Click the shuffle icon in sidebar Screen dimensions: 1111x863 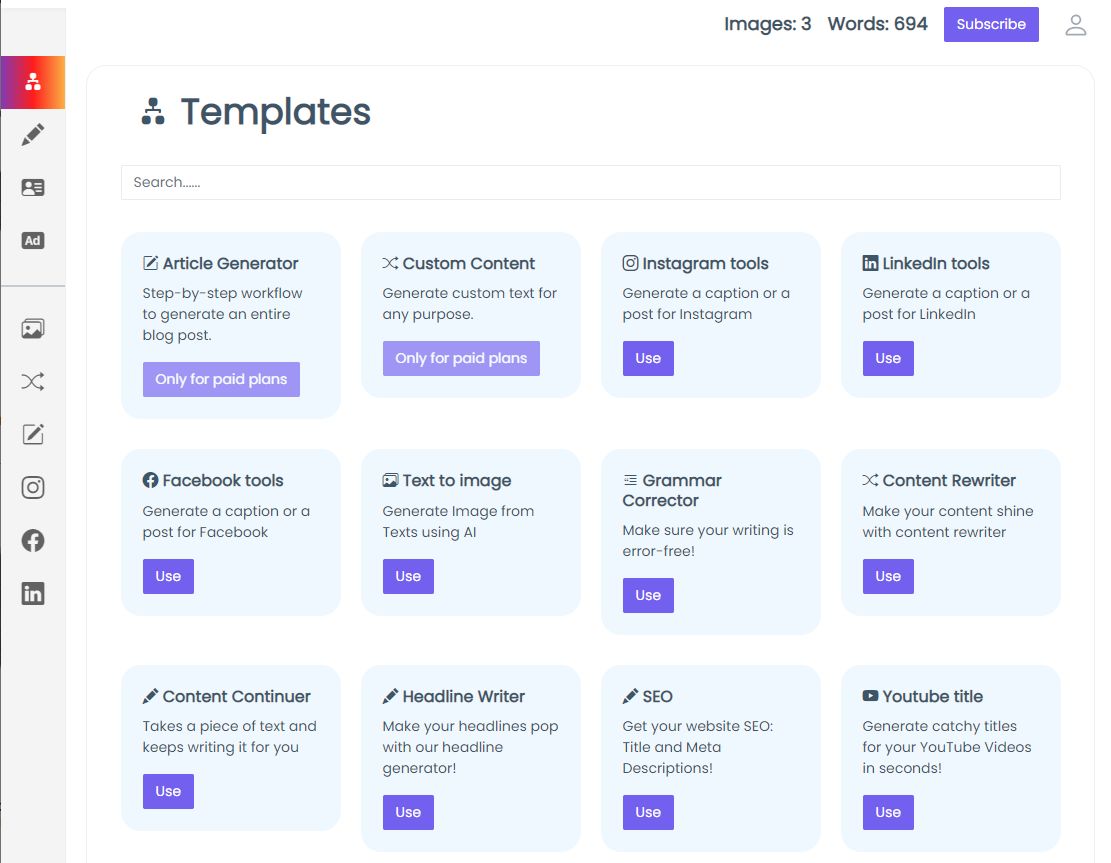pos(33,382)
